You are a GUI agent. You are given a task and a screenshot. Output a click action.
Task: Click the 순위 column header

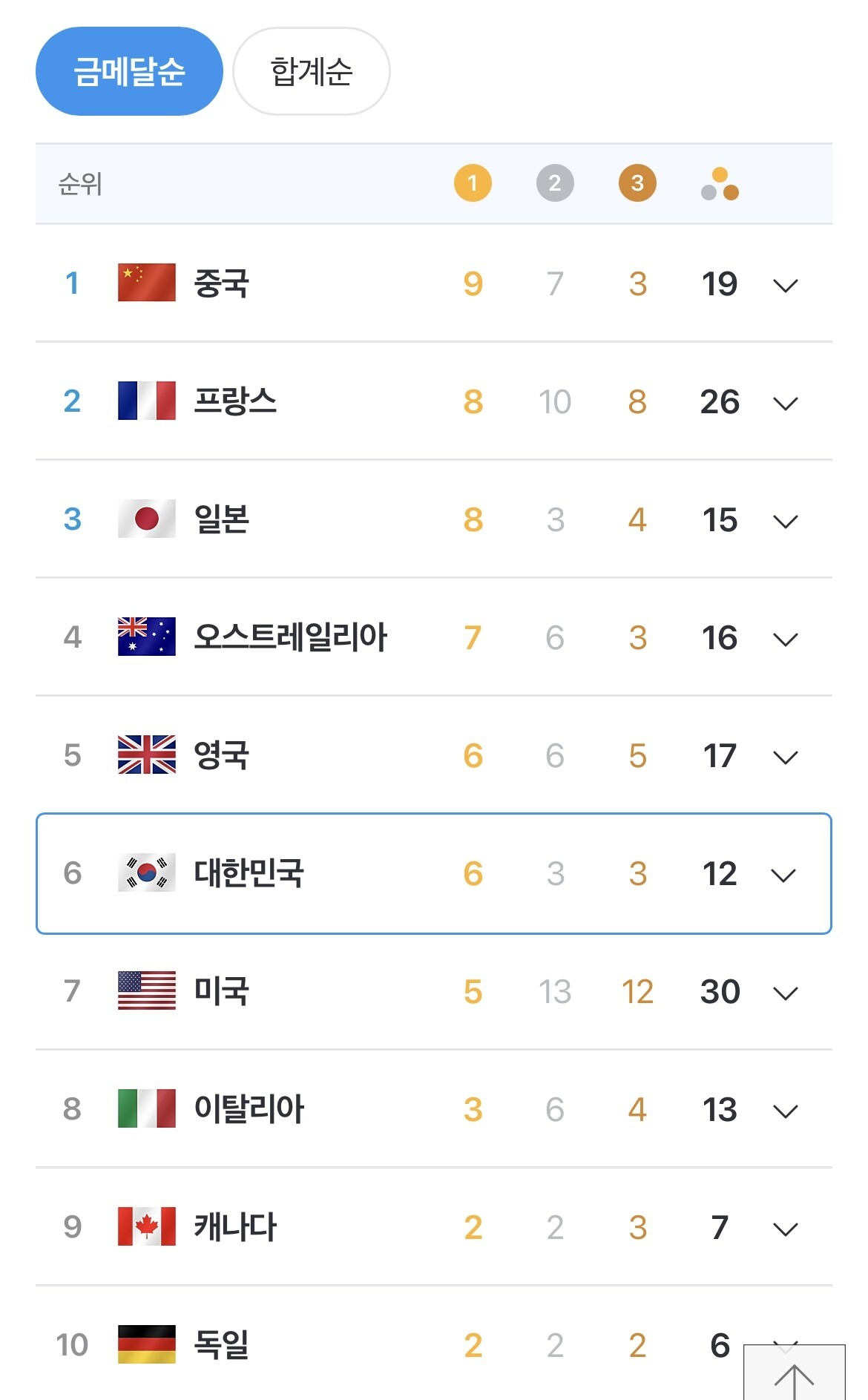80,183
